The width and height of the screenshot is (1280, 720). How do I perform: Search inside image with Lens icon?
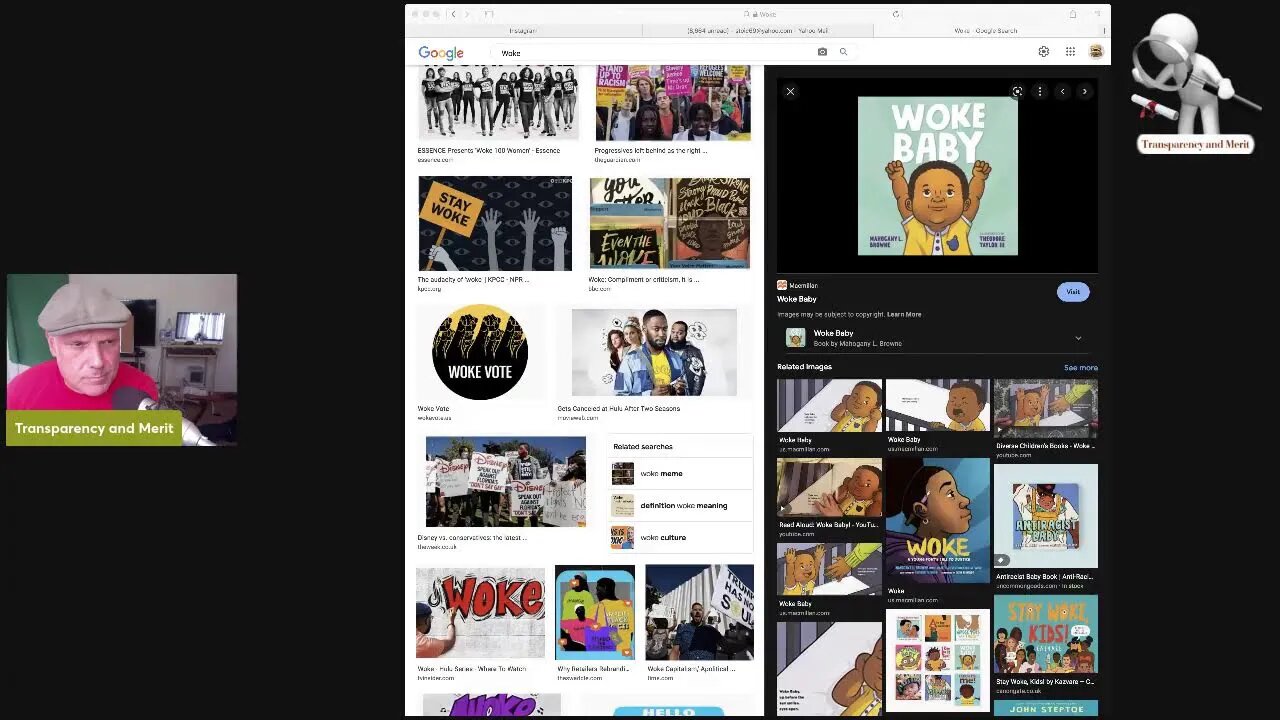(1017, 92)
